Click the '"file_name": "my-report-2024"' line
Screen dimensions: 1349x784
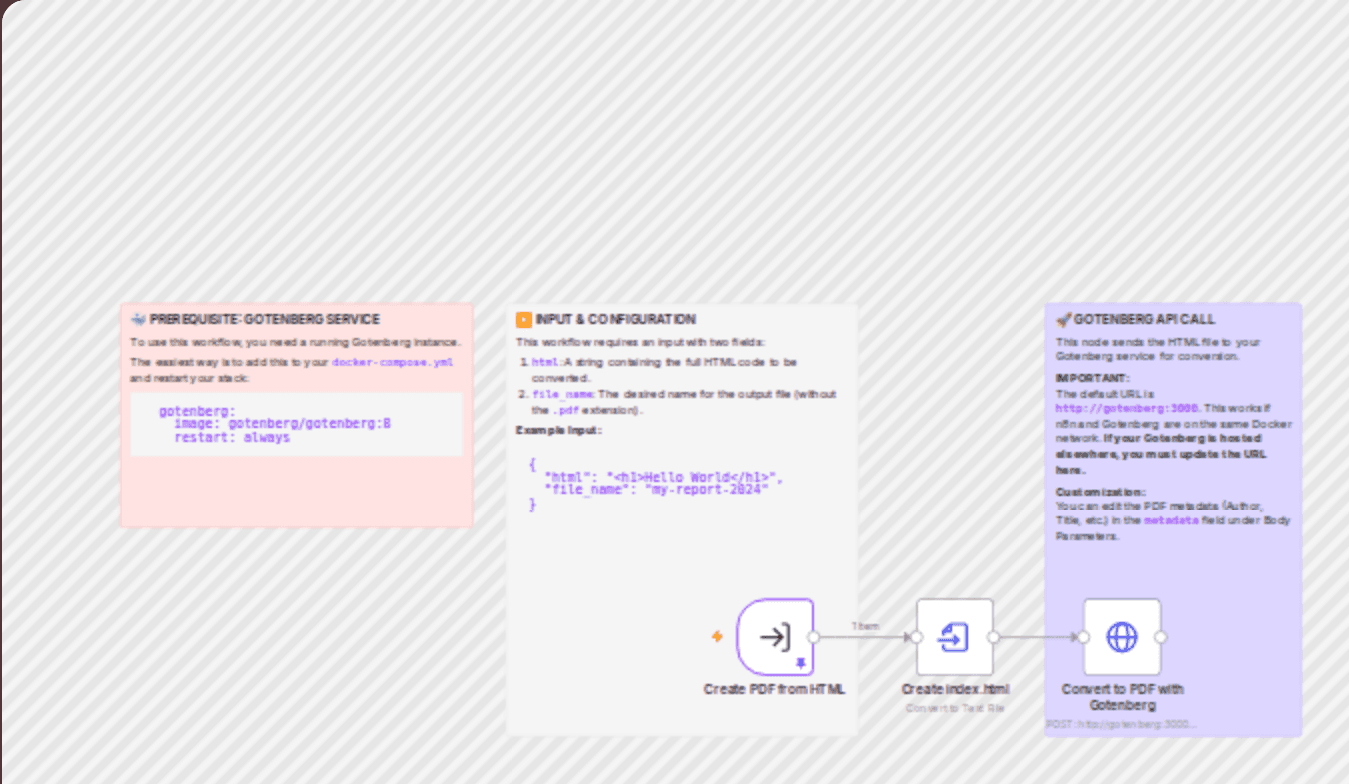(656, 490)
